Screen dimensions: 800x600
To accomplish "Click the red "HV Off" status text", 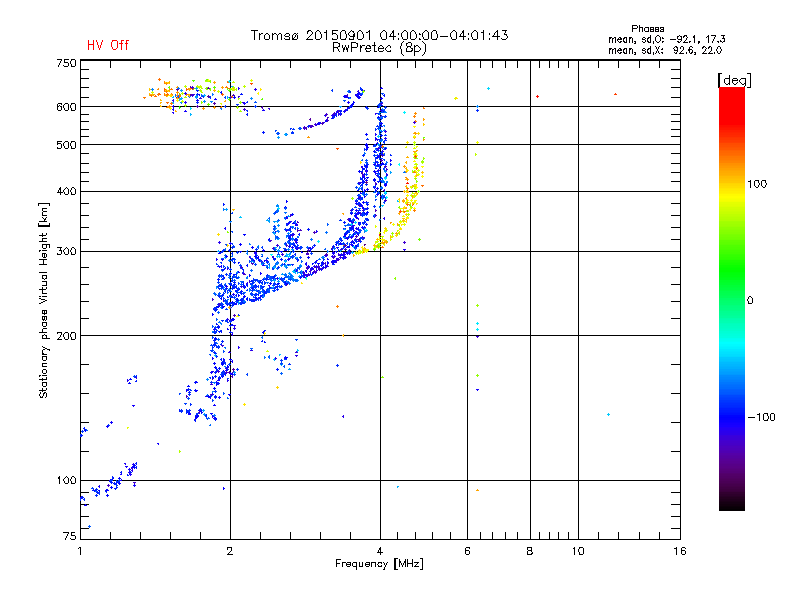I will 107,45.
